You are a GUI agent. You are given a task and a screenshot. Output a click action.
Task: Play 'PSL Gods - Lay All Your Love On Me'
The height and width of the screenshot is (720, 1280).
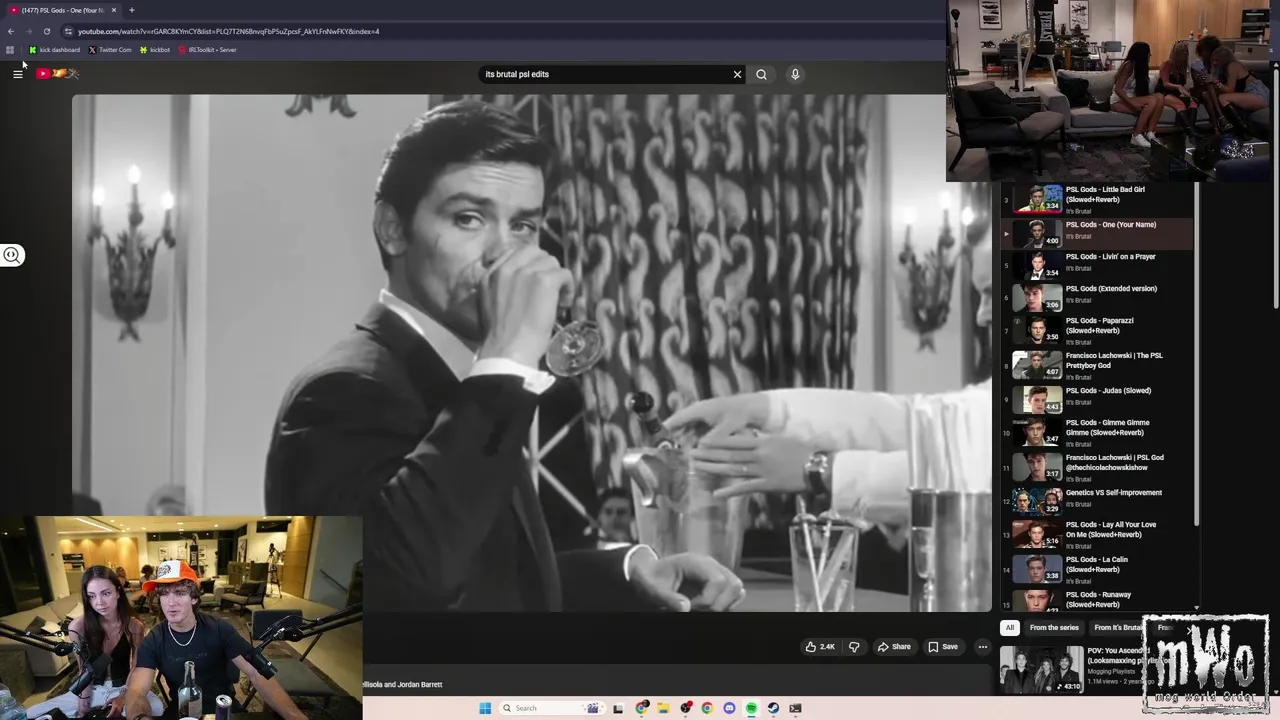1097,534
